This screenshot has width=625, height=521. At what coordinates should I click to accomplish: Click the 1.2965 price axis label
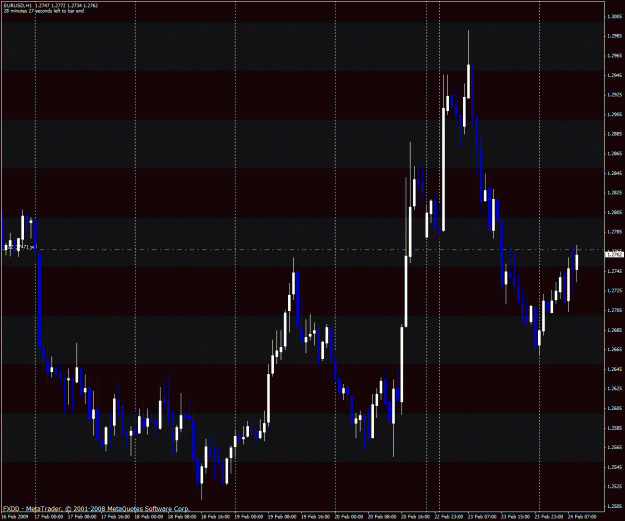tap(614, 56)
